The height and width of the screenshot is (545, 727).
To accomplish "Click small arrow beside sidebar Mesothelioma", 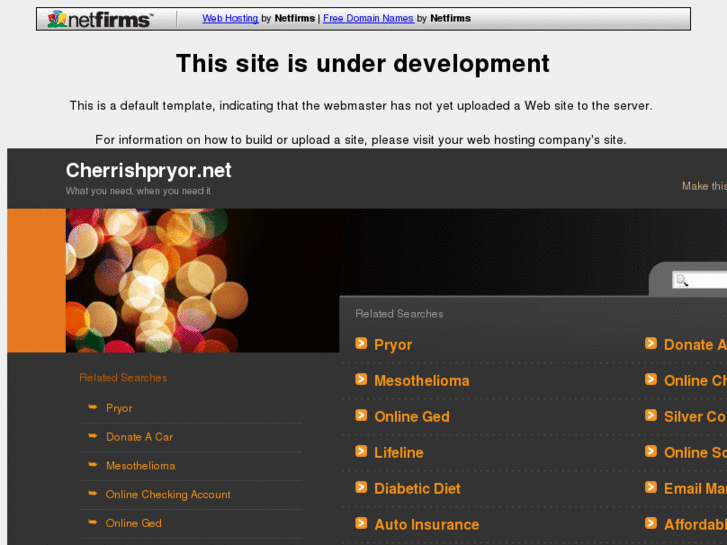I will [x=93, y=465].
